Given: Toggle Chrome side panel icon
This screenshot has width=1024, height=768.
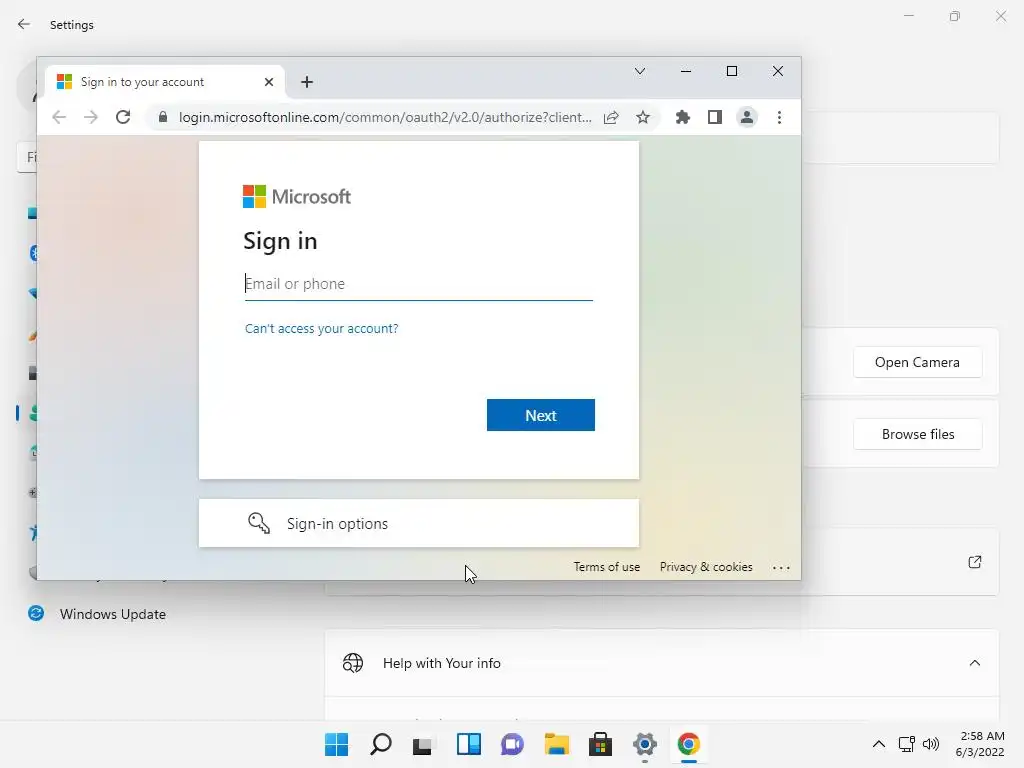Looking at the screenshot, I should click(715, 118).
